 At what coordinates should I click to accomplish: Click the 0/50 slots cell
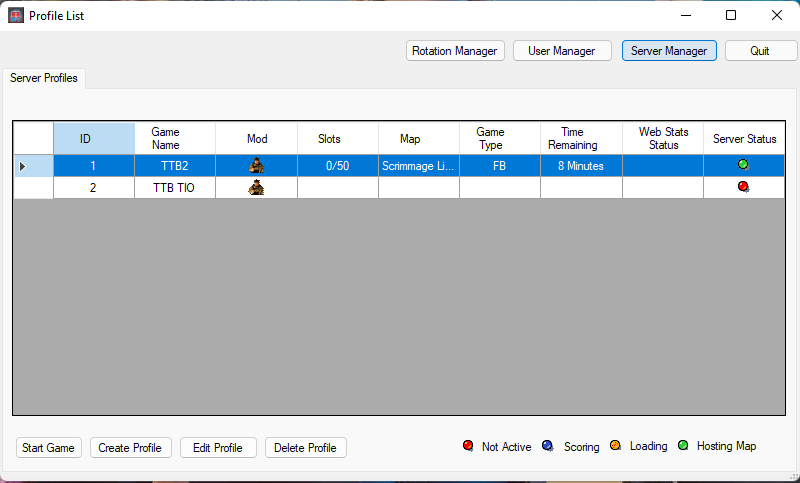coord(338,166)
